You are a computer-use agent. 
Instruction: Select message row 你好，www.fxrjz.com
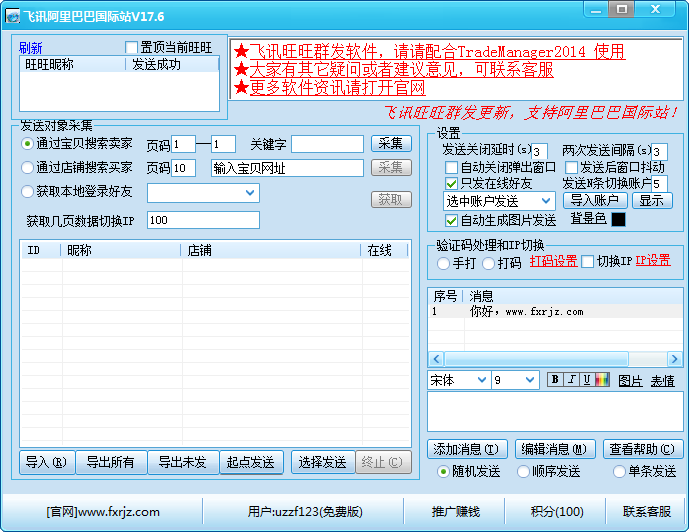(x=555, y=311)
